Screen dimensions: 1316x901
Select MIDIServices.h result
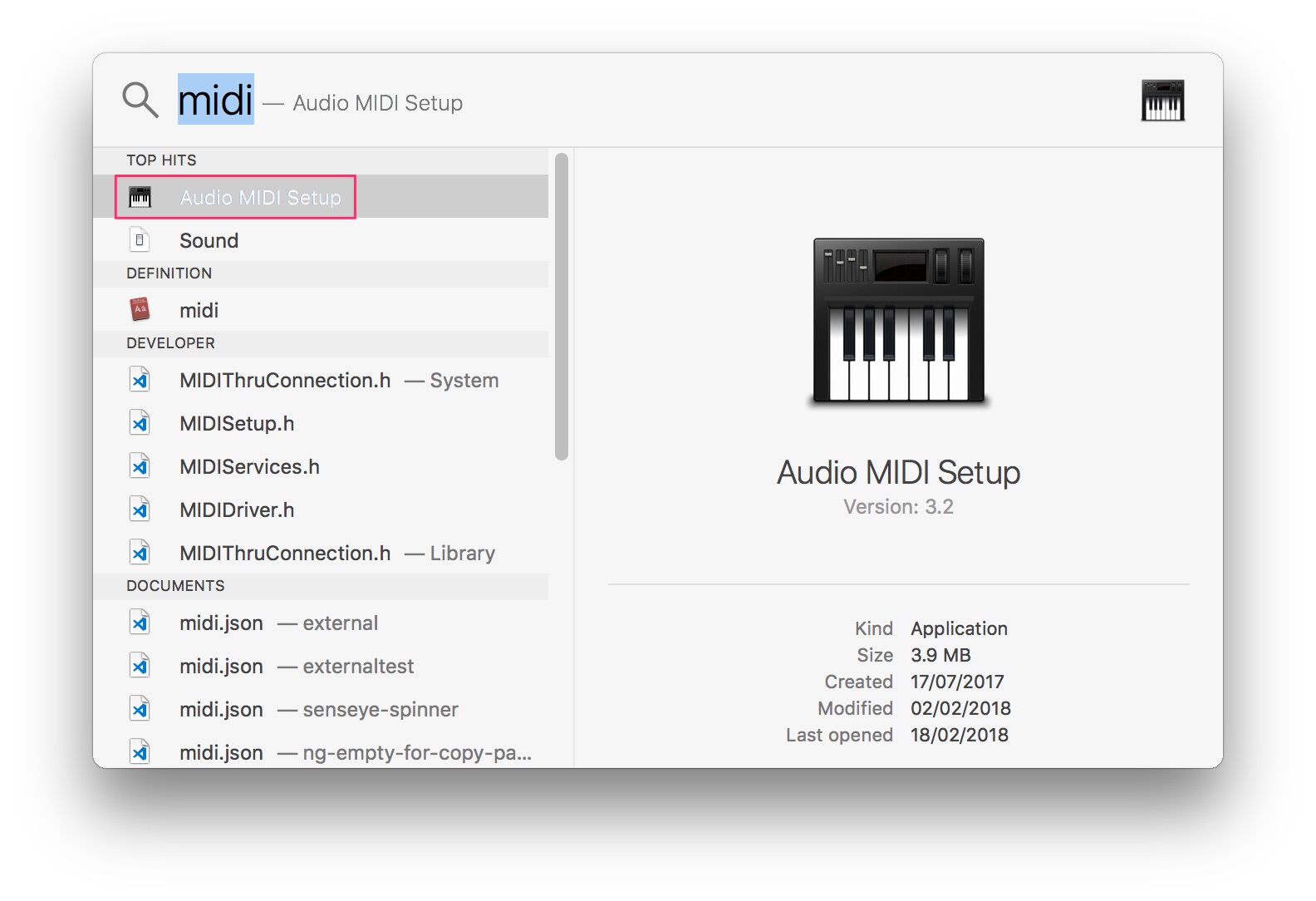[321, 466]
